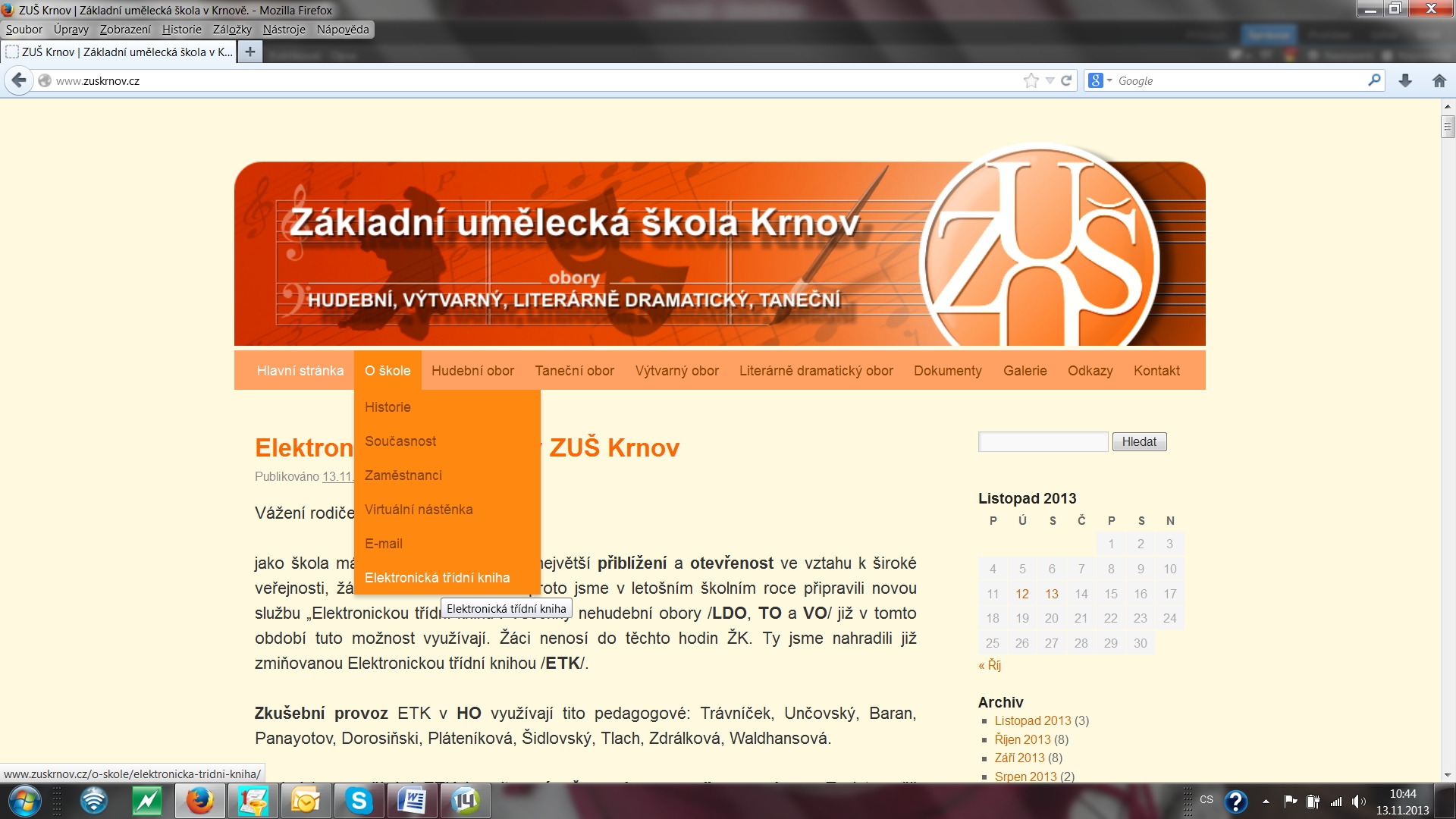Open the URL history dropdown arrow
Screen dimensions: 1456x819
click(1050, 80)
